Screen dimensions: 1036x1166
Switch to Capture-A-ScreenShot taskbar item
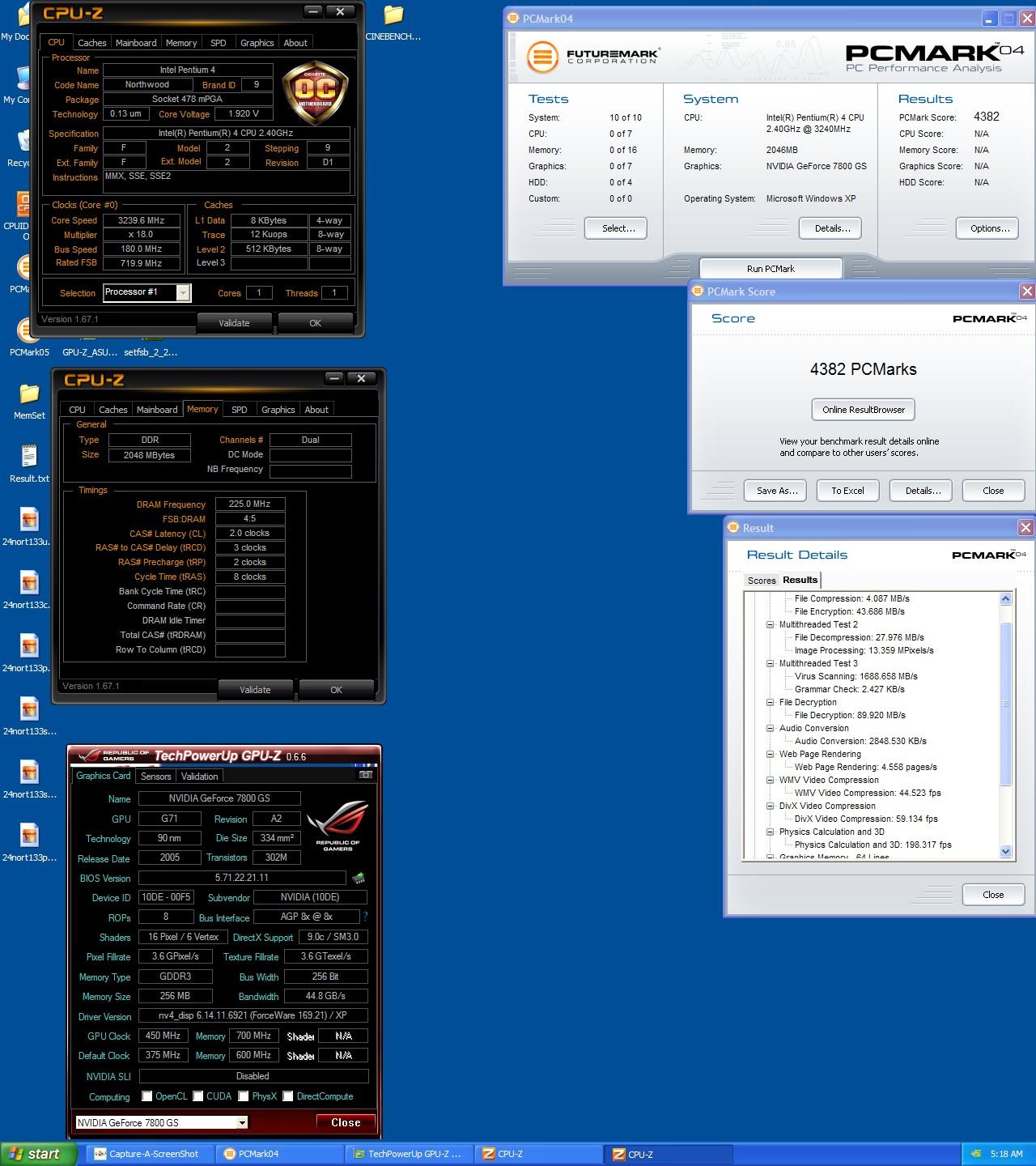coord(150,1154)
